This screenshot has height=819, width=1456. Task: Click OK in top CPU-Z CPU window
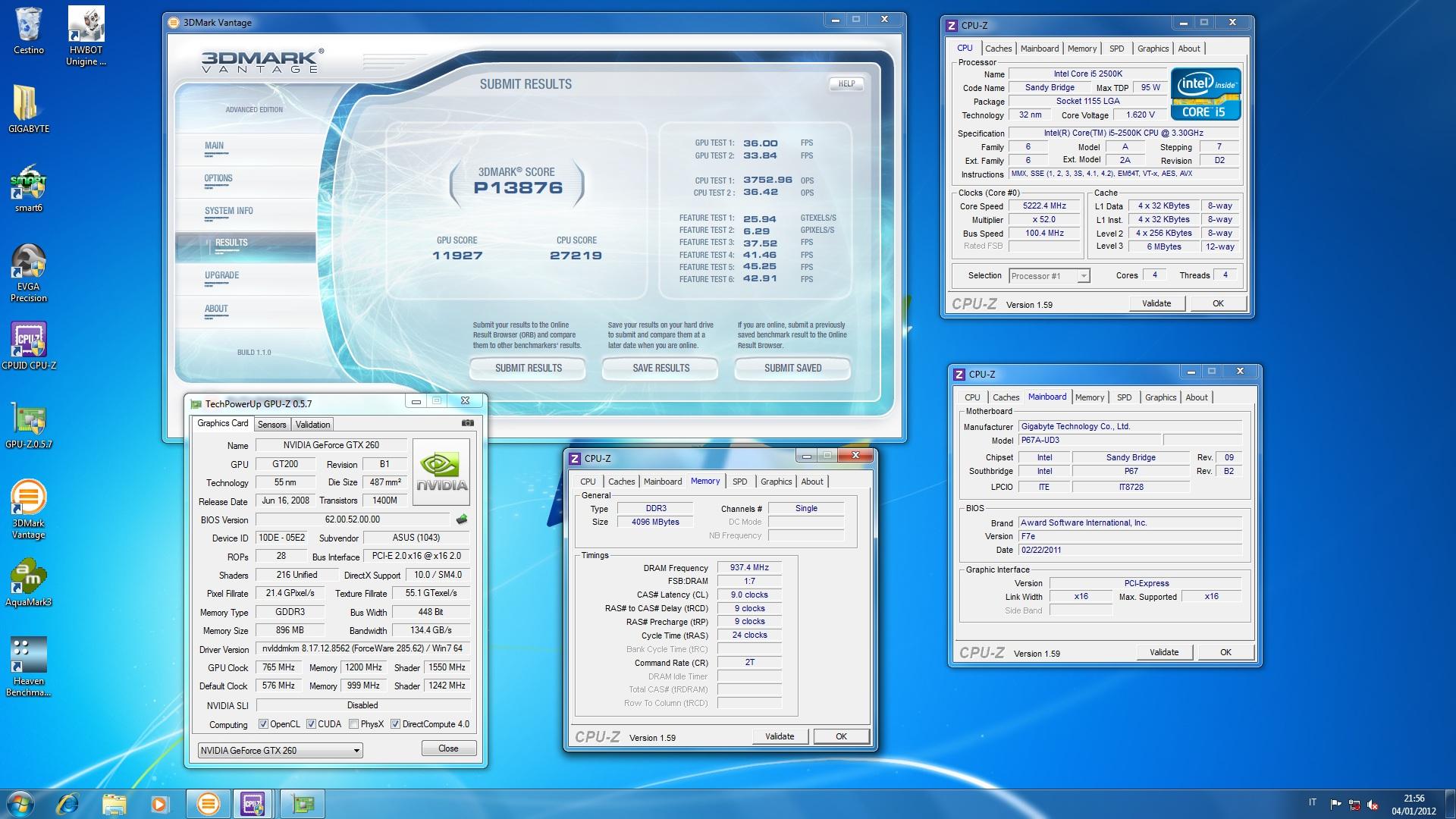click(x=1218, y=303)
